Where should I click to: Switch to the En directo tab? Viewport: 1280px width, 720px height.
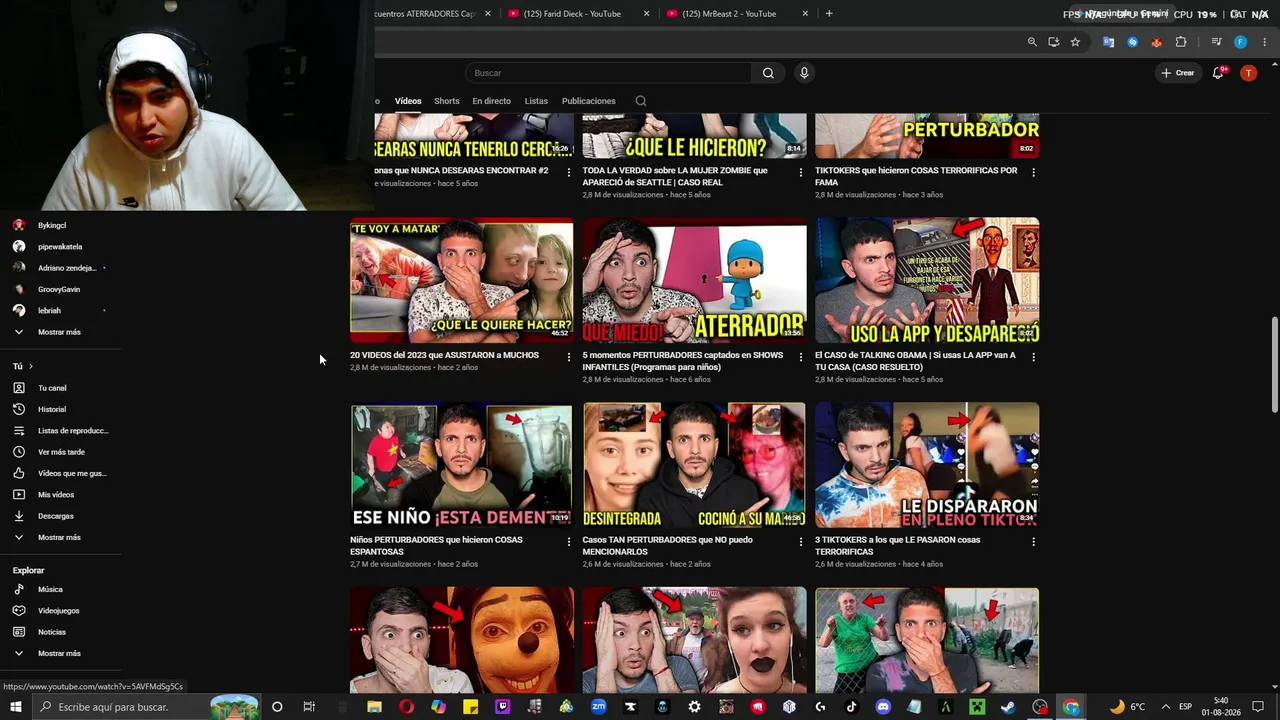[491, 101]
